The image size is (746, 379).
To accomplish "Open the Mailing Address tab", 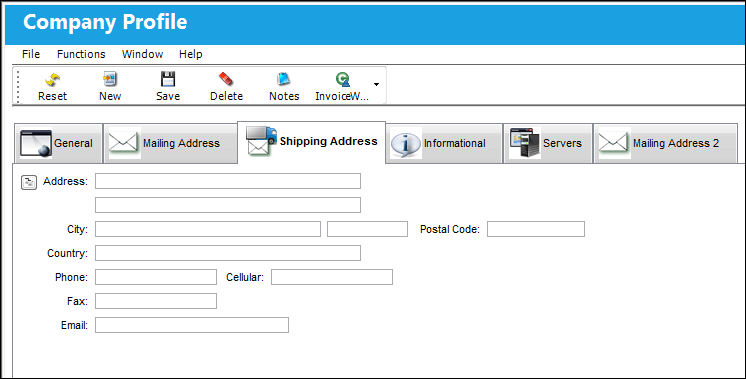I will click(170, 143).
